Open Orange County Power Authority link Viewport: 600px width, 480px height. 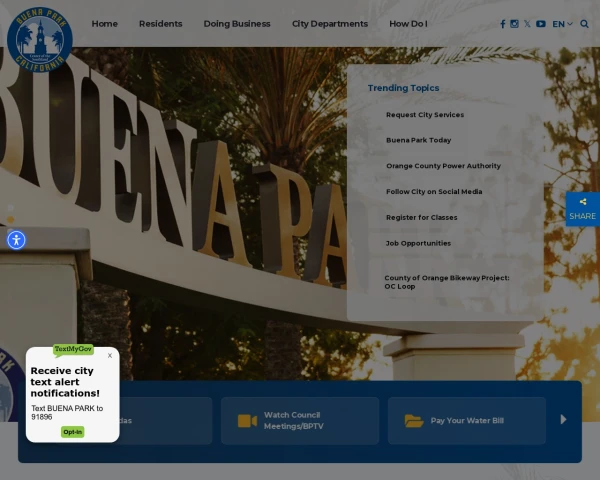443,166
